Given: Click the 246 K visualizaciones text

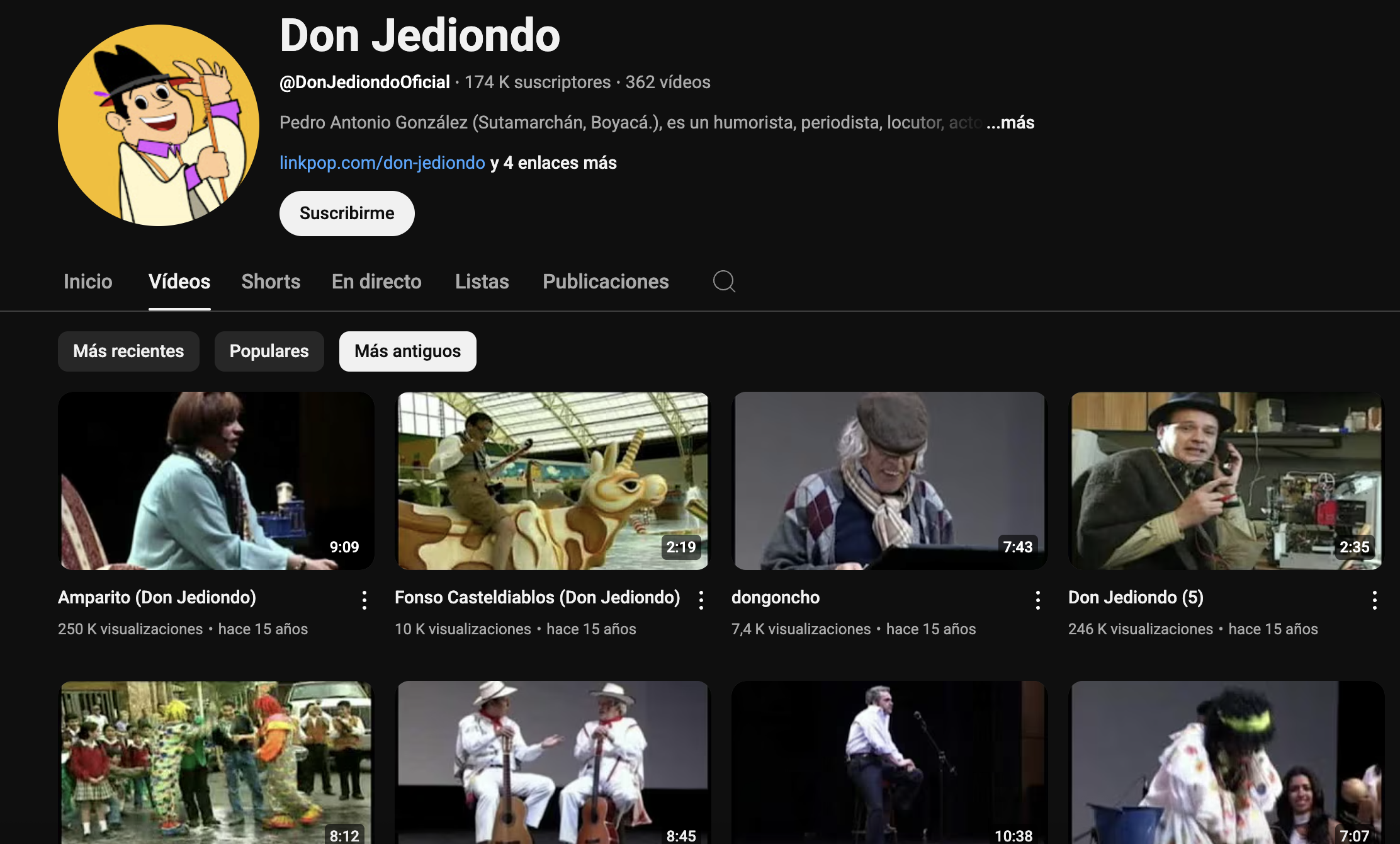Looking at the screenshot, I should click(1141, 629).
